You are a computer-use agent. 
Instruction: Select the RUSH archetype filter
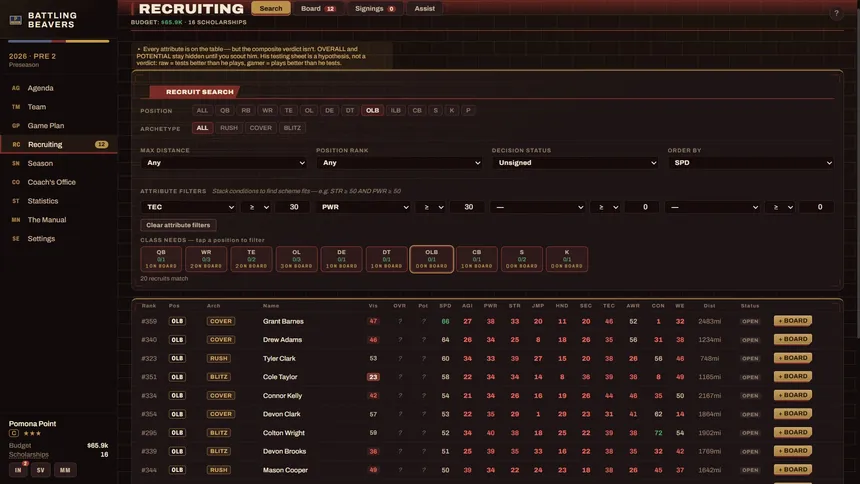coord(229,128)
